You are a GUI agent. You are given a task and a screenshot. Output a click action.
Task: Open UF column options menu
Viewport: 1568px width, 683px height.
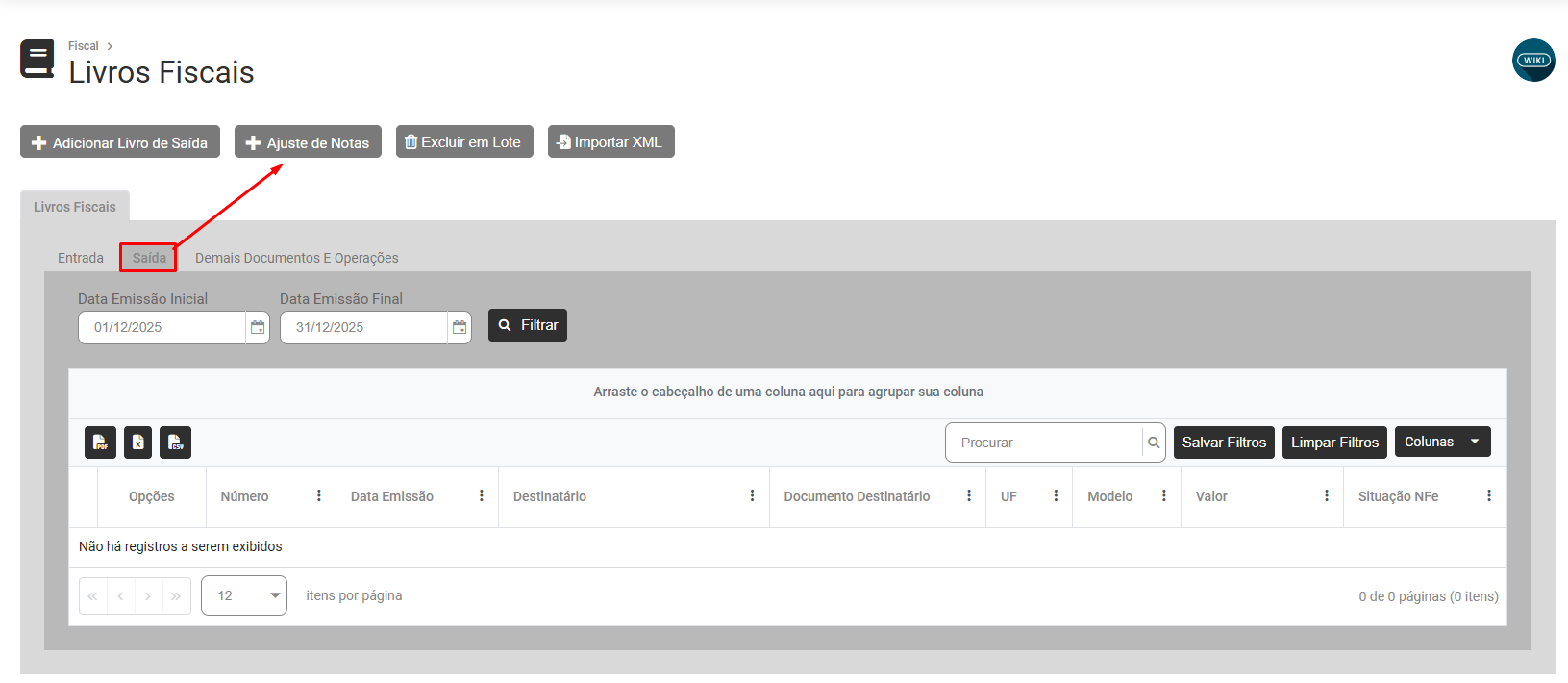pos(1056,496)
